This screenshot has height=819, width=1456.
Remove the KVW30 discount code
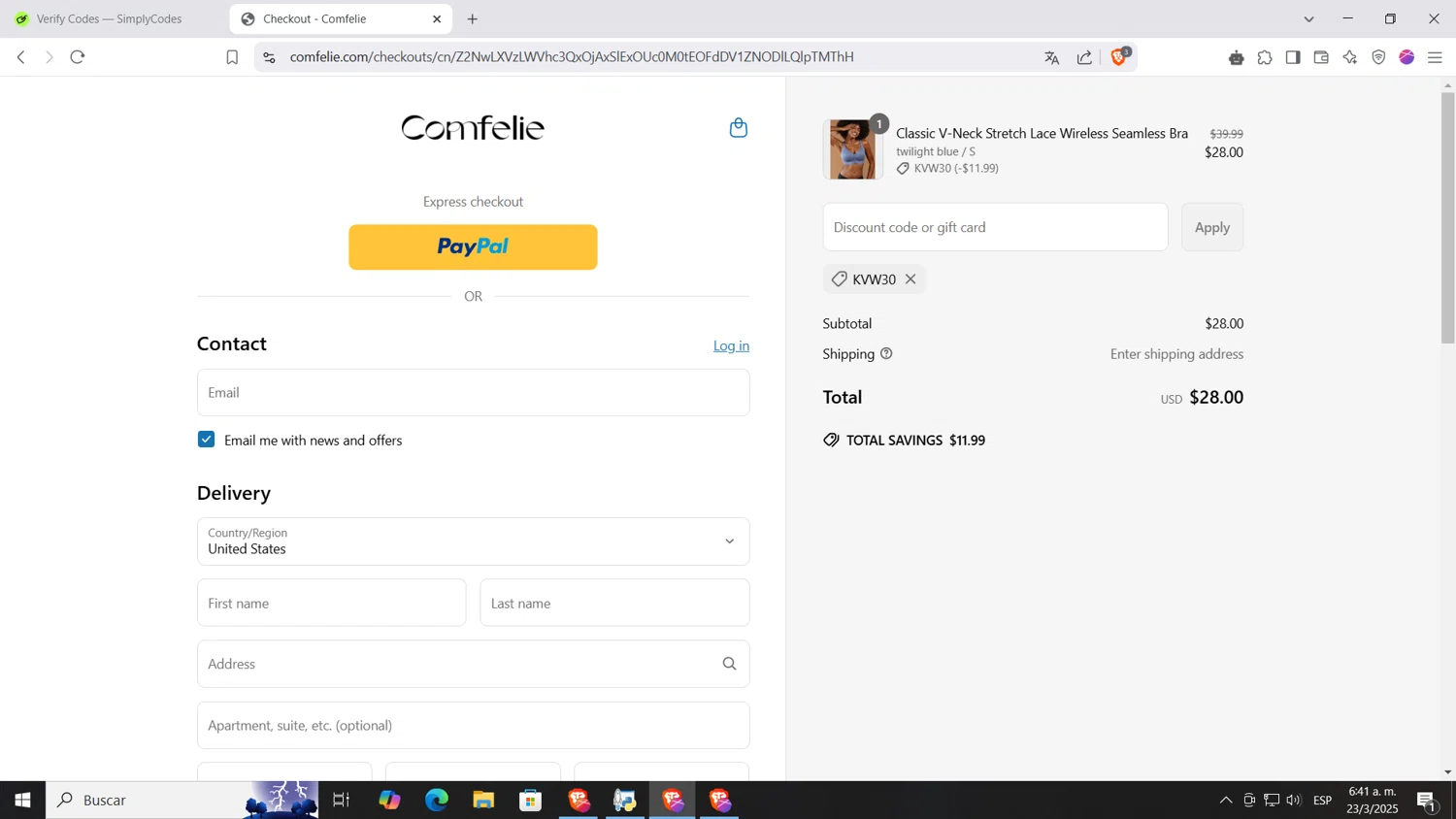coord(910,279)
